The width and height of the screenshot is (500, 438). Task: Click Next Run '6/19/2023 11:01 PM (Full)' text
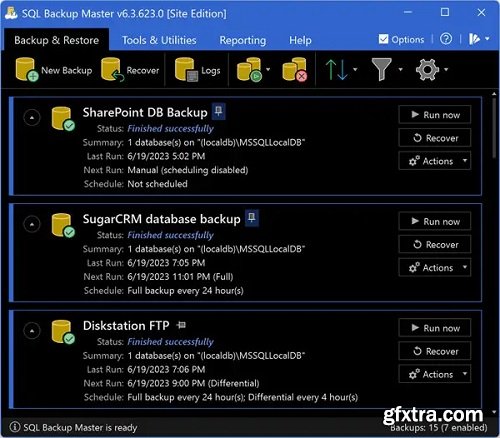[x=180, y=277]
